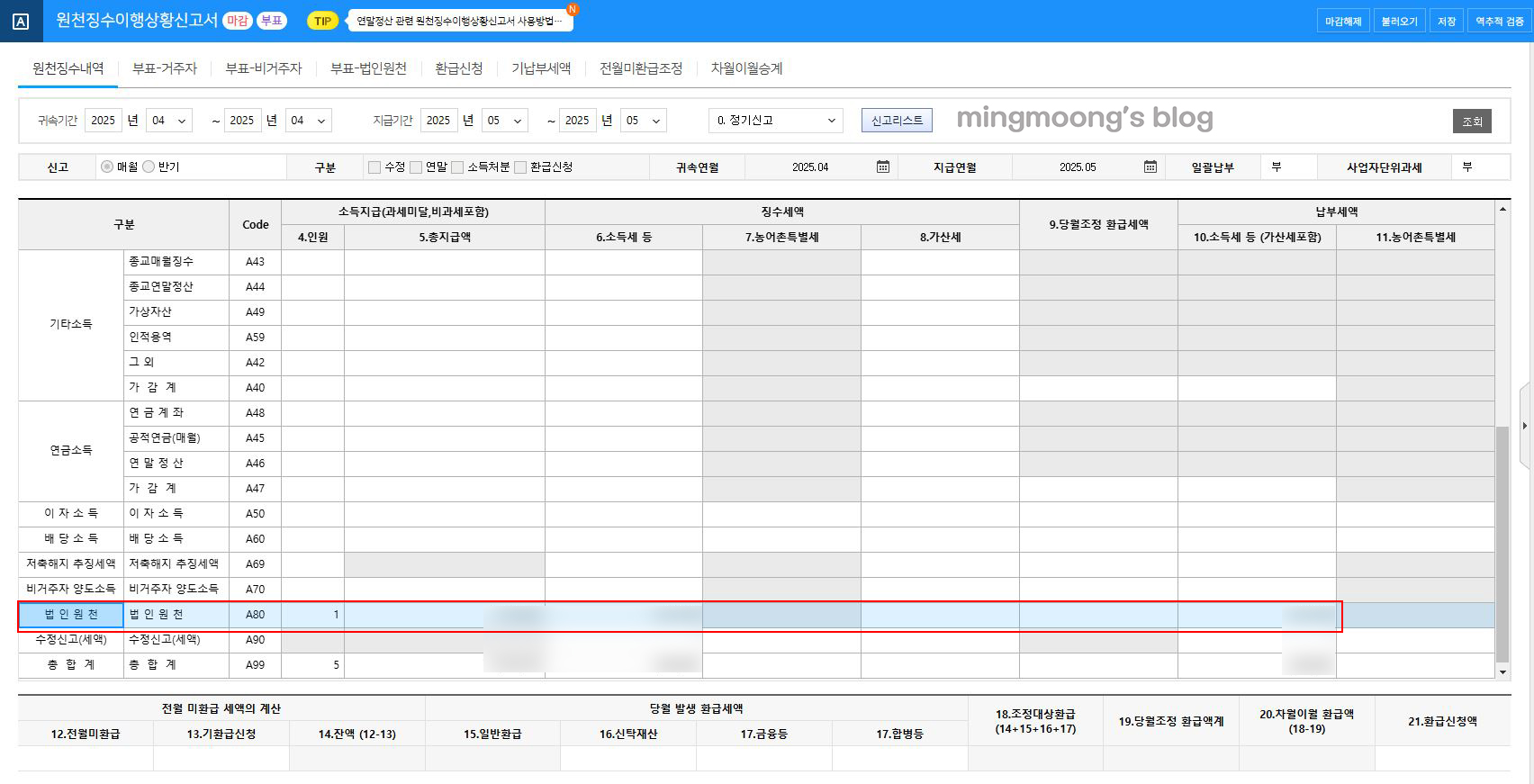
Task: Click the 조회 search button
Action: click(x=1472, y=121)
